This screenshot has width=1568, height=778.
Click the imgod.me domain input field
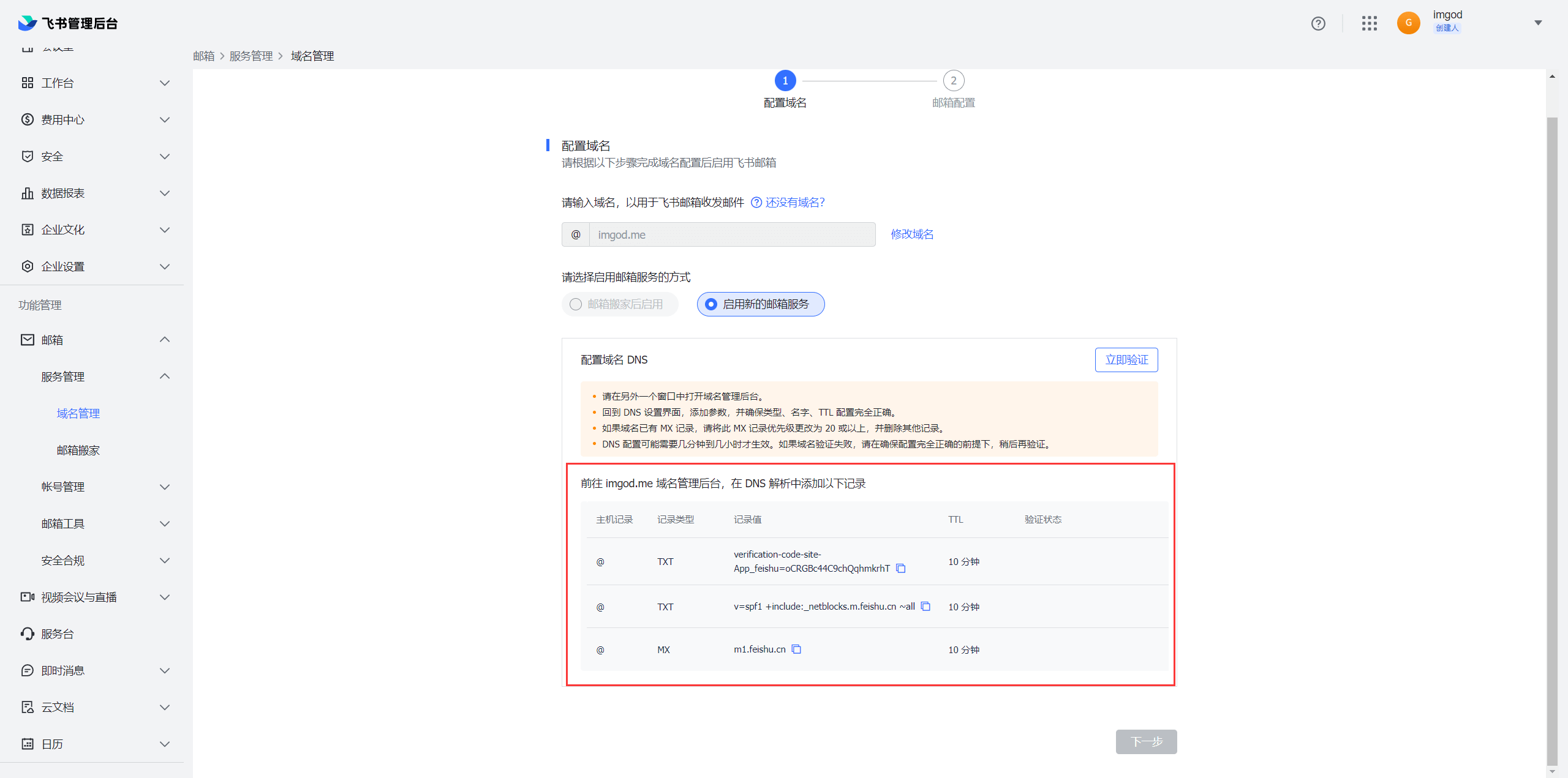tap(731, 234)
